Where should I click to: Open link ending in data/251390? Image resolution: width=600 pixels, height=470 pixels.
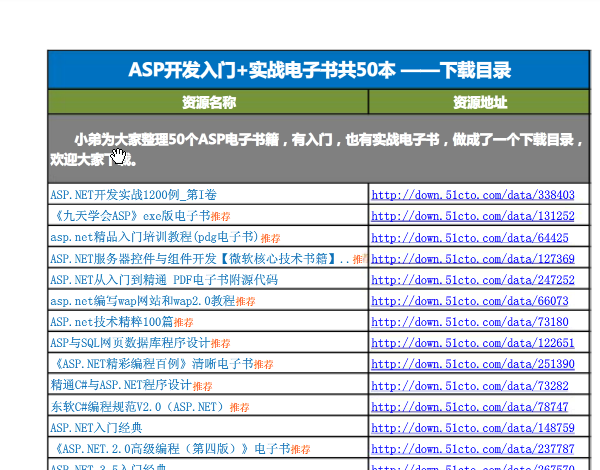473,364
